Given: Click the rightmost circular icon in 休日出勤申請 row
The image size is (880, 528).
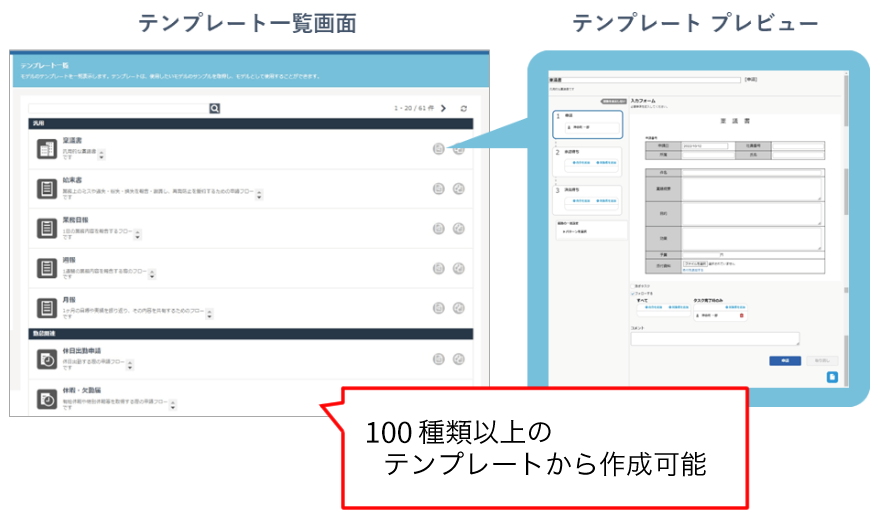Looking at the screenshot, I should (x=459, y=359).
